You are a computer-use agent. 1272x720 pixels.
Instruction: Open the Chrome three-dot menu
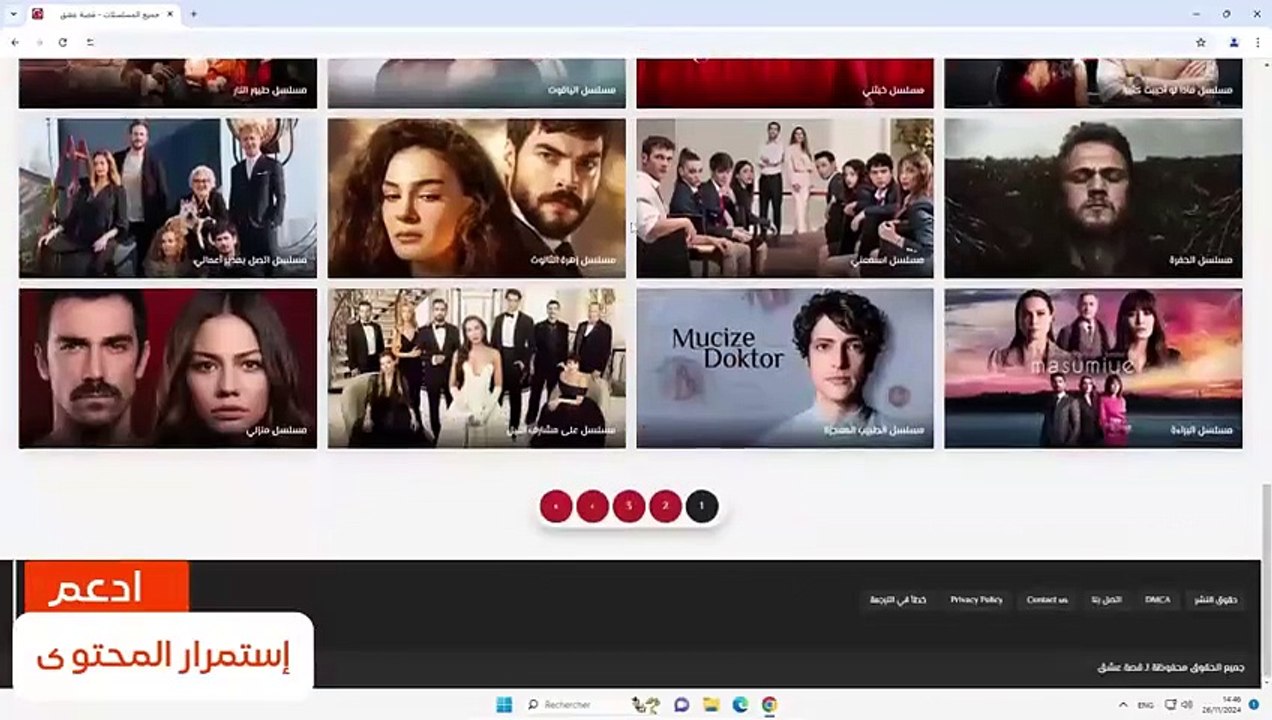point(1257,42)
